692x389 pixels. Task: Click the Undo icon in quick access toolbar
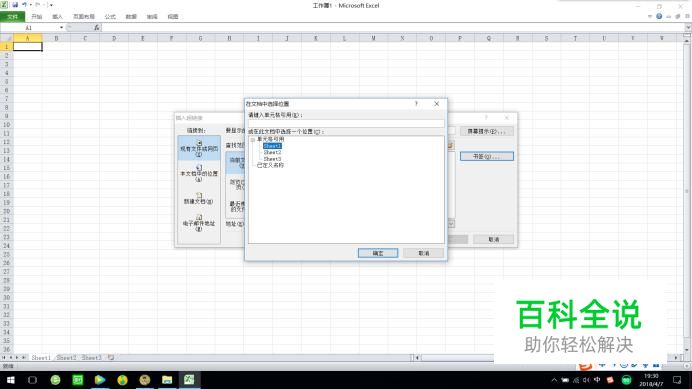(25, 5)
